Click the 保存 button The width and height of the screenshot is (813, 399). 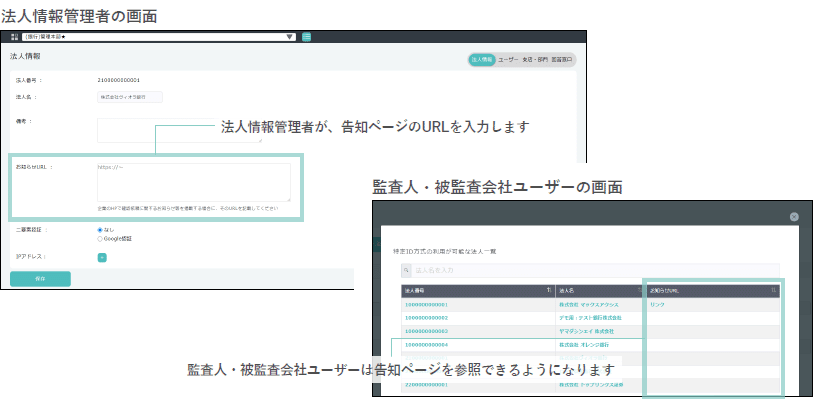click(40, 279)
